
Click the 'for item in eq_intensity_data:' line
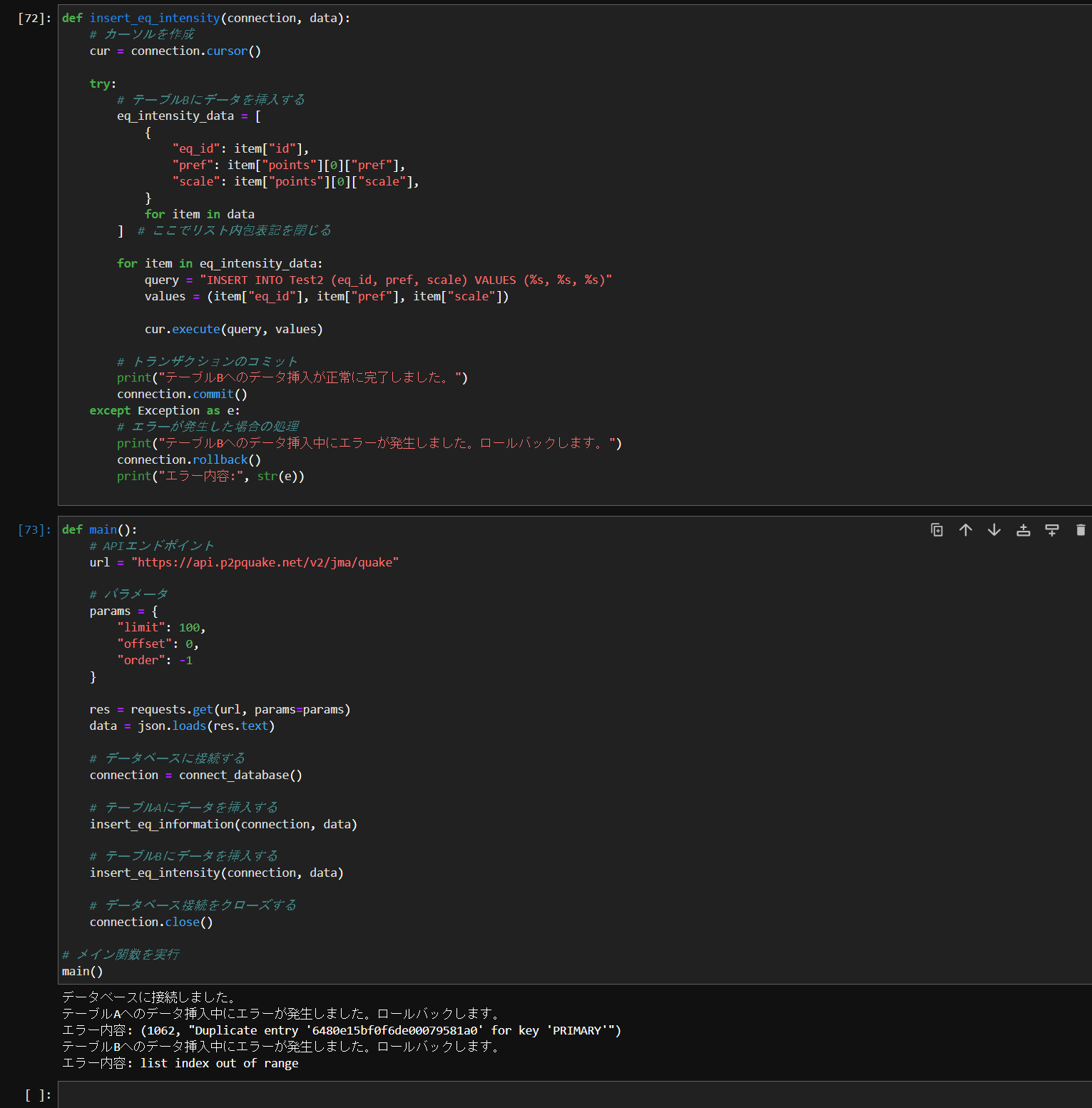click(x=220, y=263)
